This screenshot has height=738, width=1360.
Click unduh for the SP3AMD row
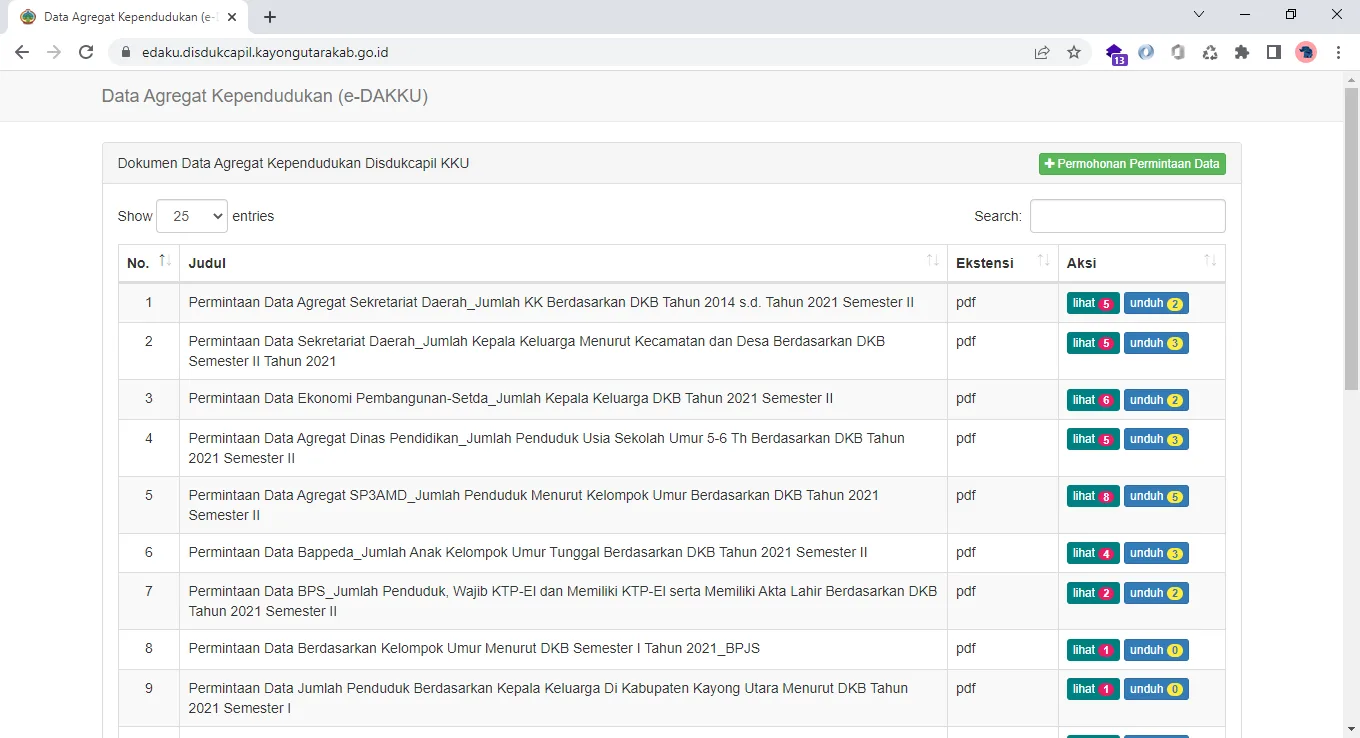coord(1156,496)
